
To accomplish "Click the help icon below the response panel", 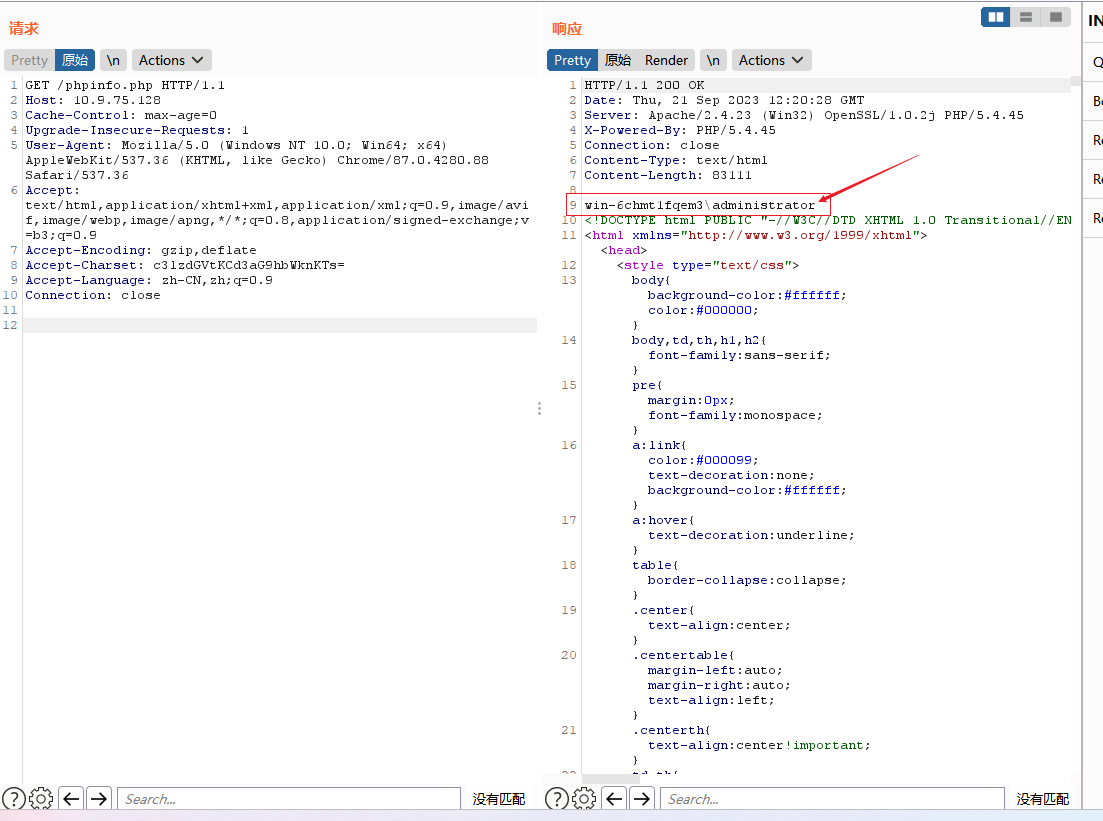I will [x=557, y=798].
